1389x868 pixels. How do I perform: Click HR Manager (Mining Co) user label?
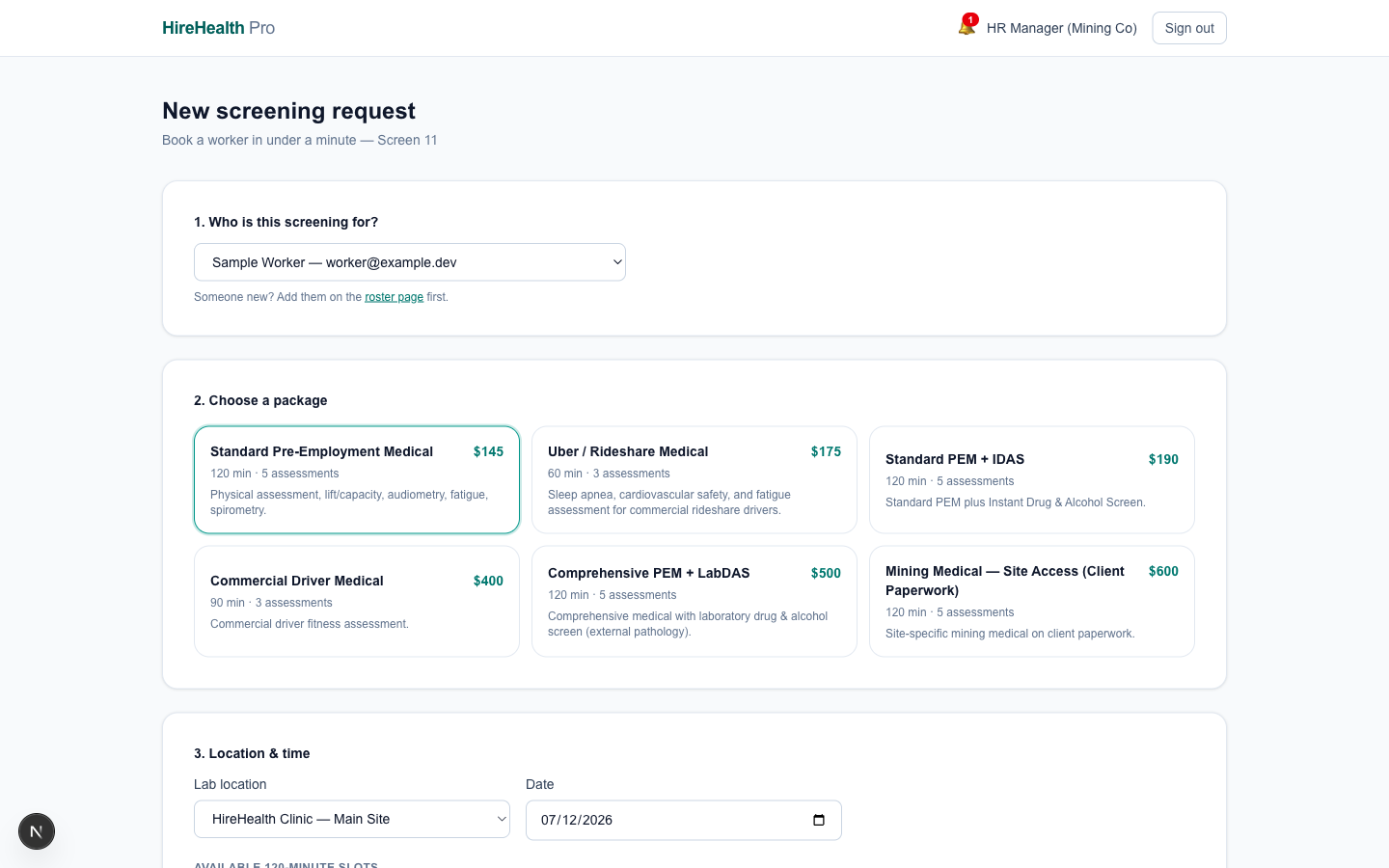(x=1062, y=28)
